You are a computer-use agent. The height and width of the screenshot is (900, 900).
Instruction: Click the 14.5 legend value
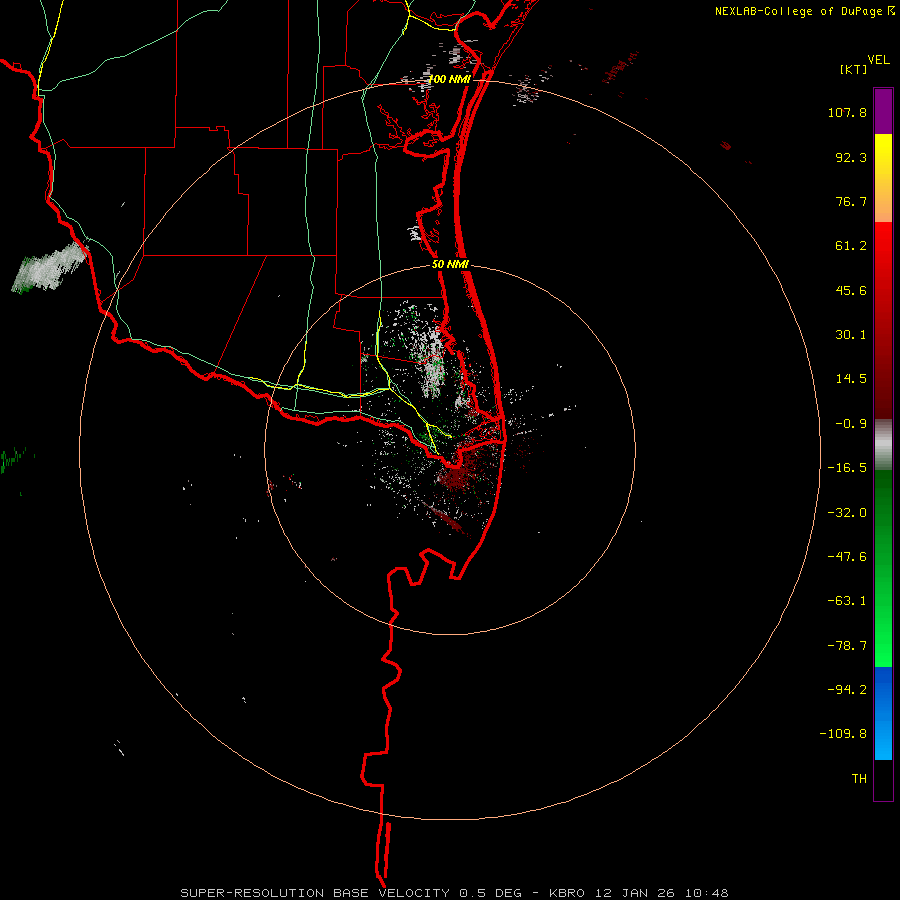coord(851,379)
